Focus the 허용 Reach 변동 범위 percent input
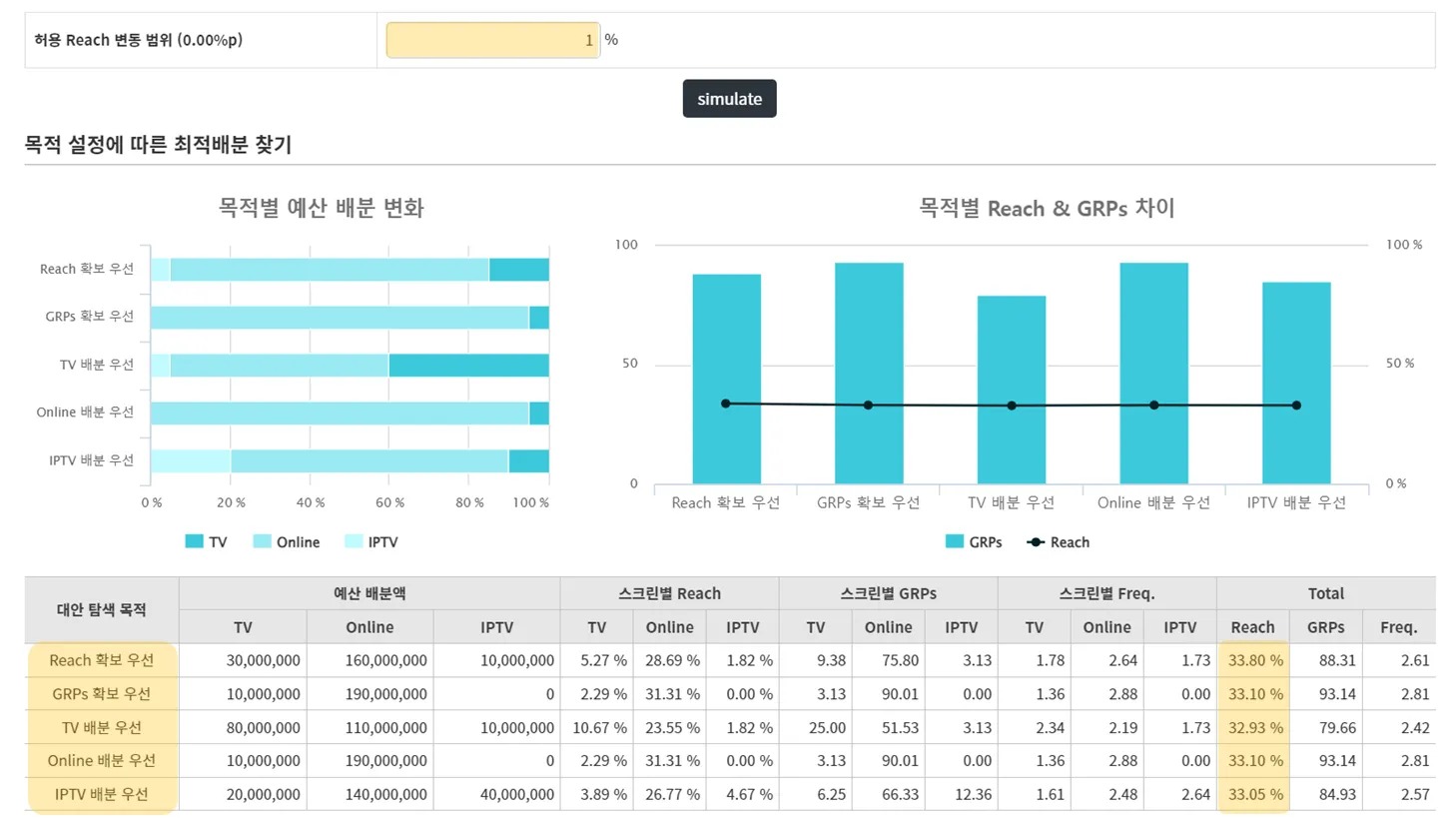The image size is (1456, 818). point(492,40)
